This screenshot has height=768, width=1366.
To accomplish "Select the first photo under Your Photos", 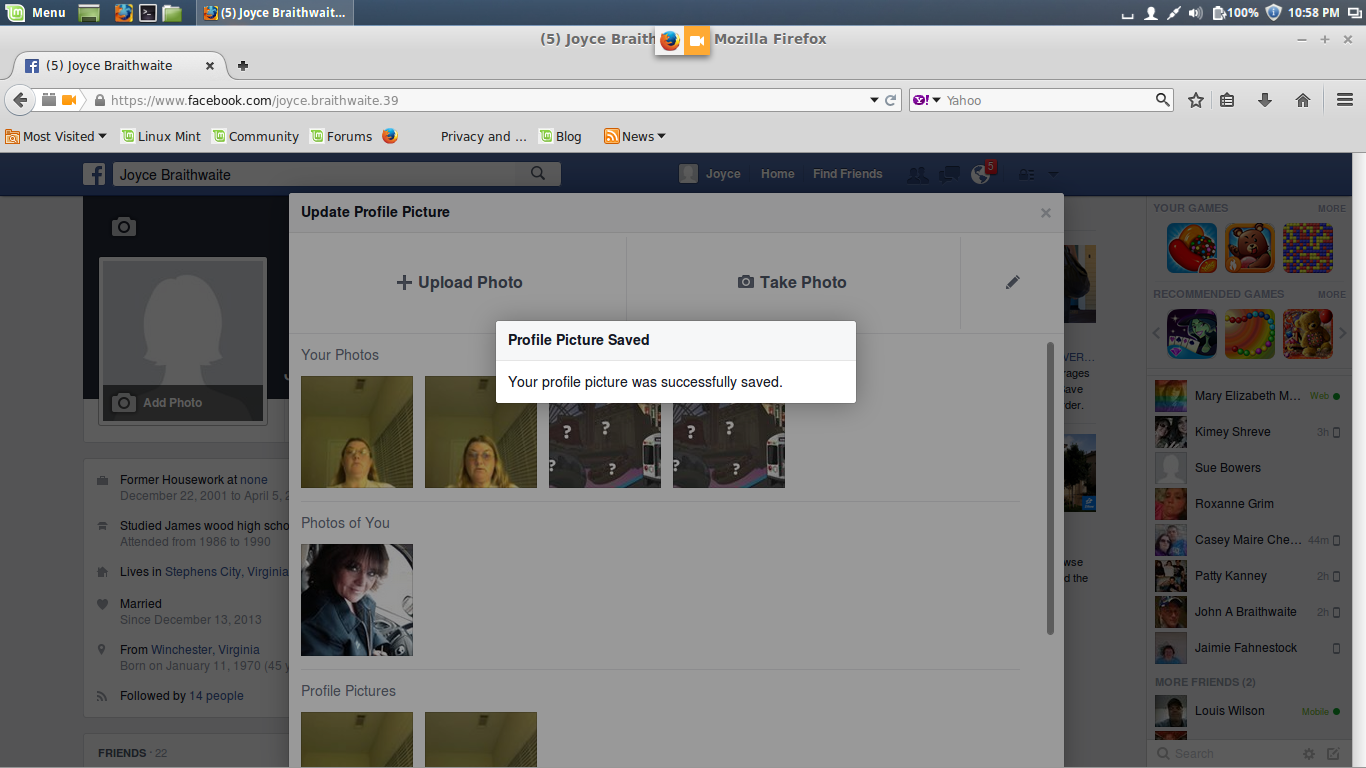I will 357,432.
